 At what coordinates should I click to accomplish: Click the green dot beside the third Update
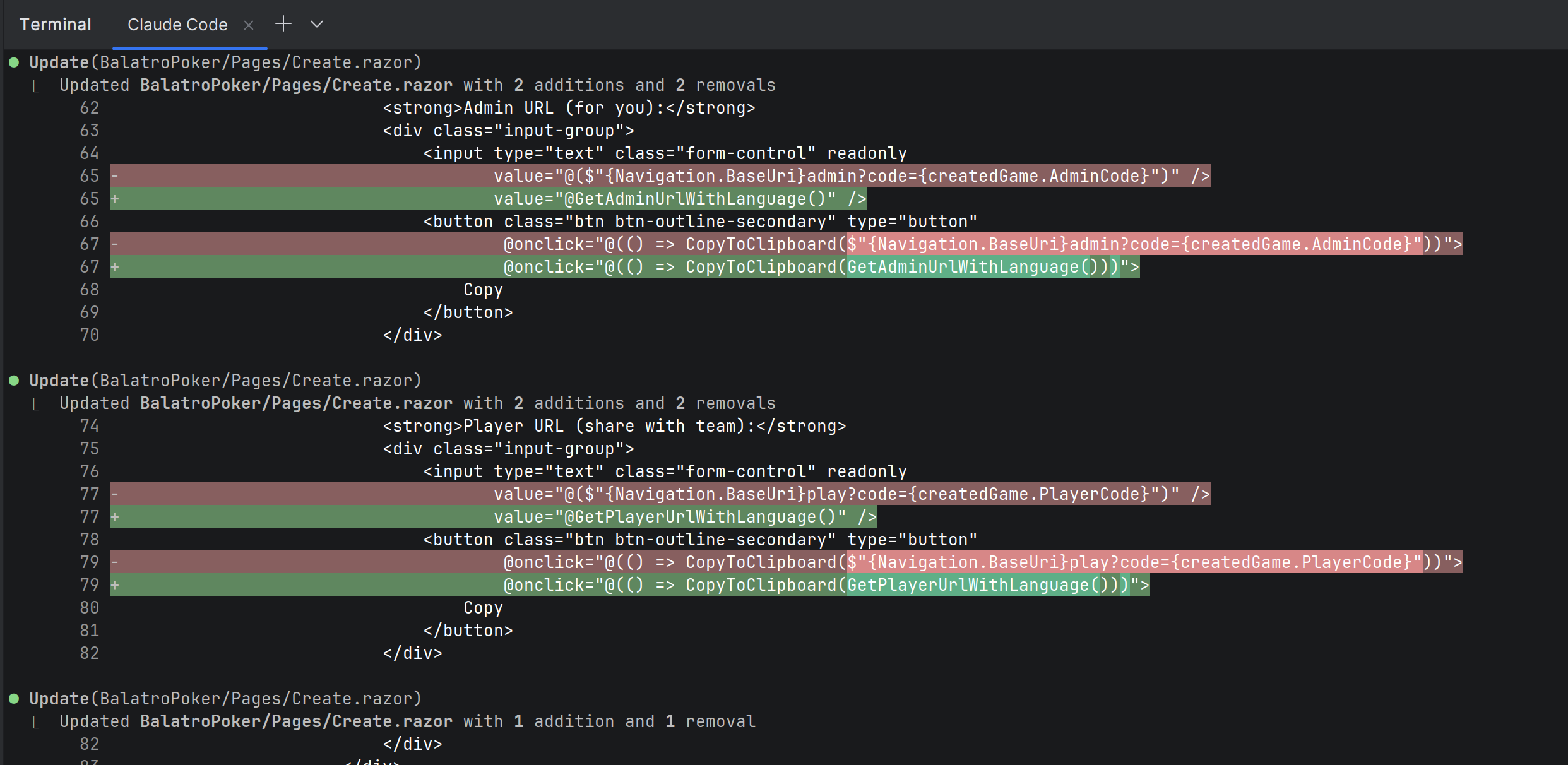tap(14, 699)
